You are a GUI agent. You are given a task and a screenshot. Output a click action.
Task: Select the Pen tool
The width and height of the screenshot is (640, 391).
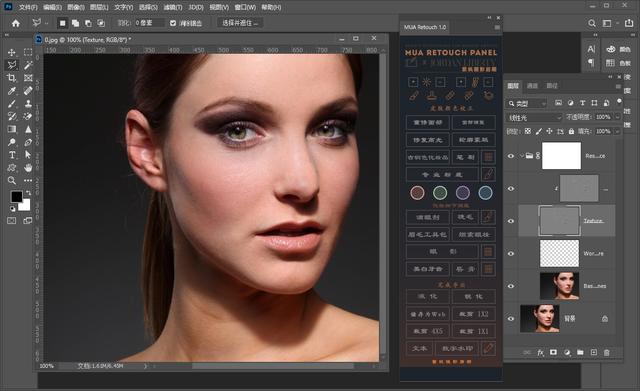28,142
